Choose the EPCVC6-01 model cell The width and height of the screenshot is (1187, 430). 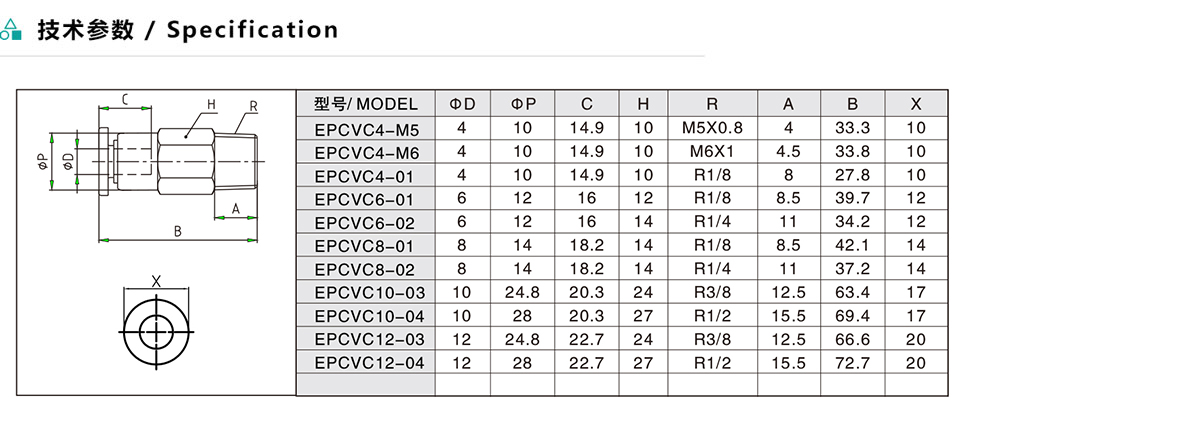point(367,199)
